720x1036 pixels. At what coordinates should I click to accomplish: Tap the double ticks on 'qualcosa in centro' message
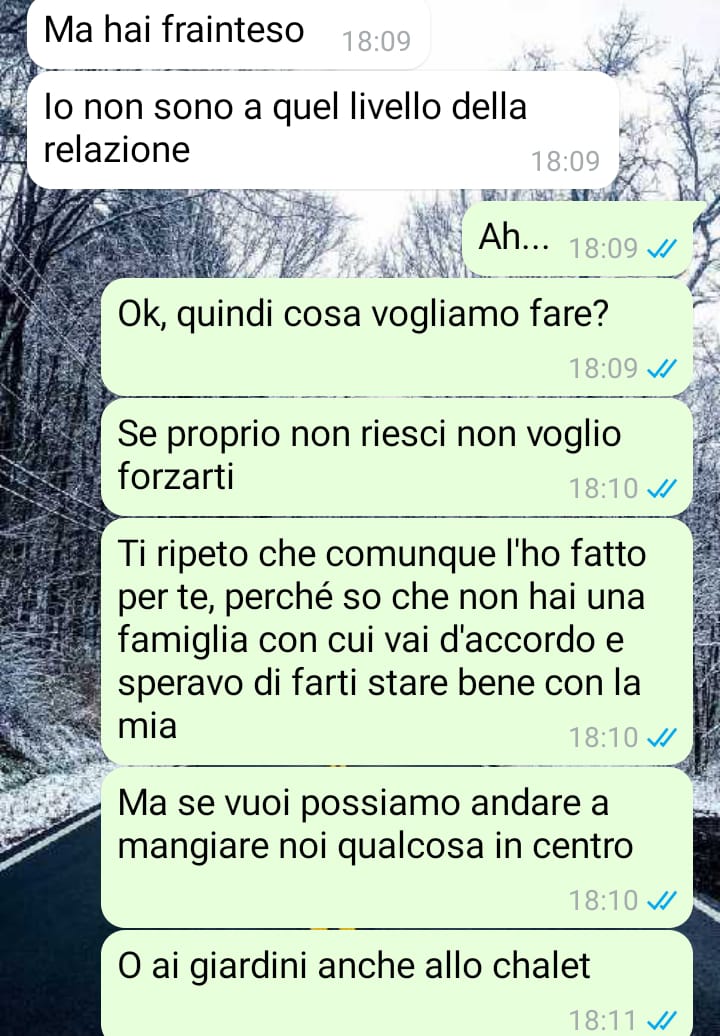661,901
